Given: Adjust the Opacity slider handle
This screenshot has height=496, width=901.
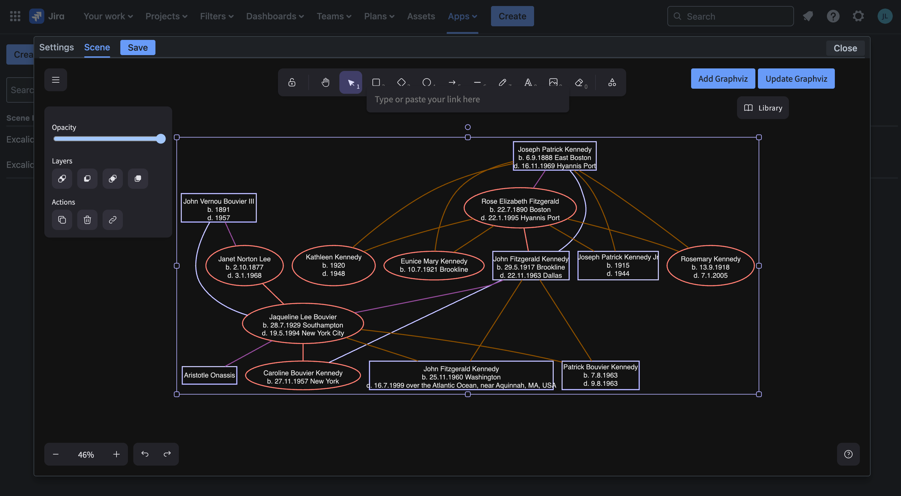Looking at the screenshot, I should click(x=160, y=139).
